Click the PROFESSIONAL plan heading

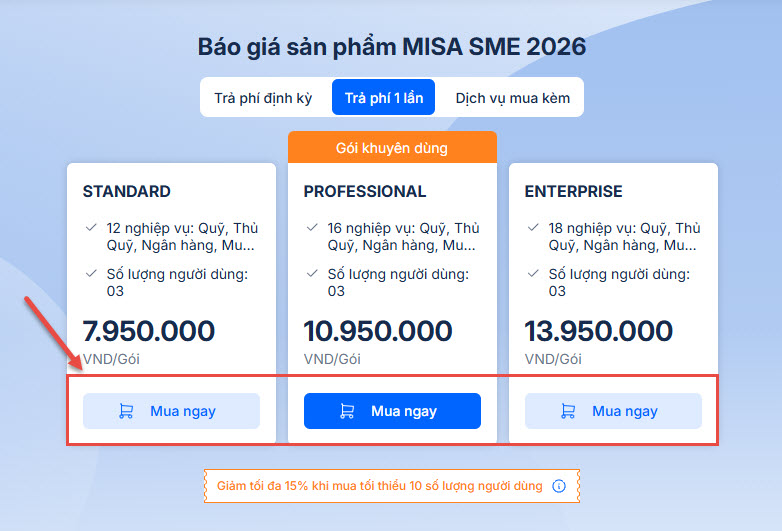click(x=365, y=191)
